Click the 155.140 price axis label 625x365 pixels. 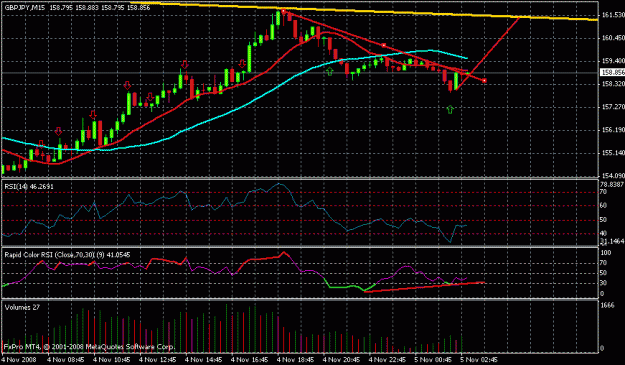613,153
